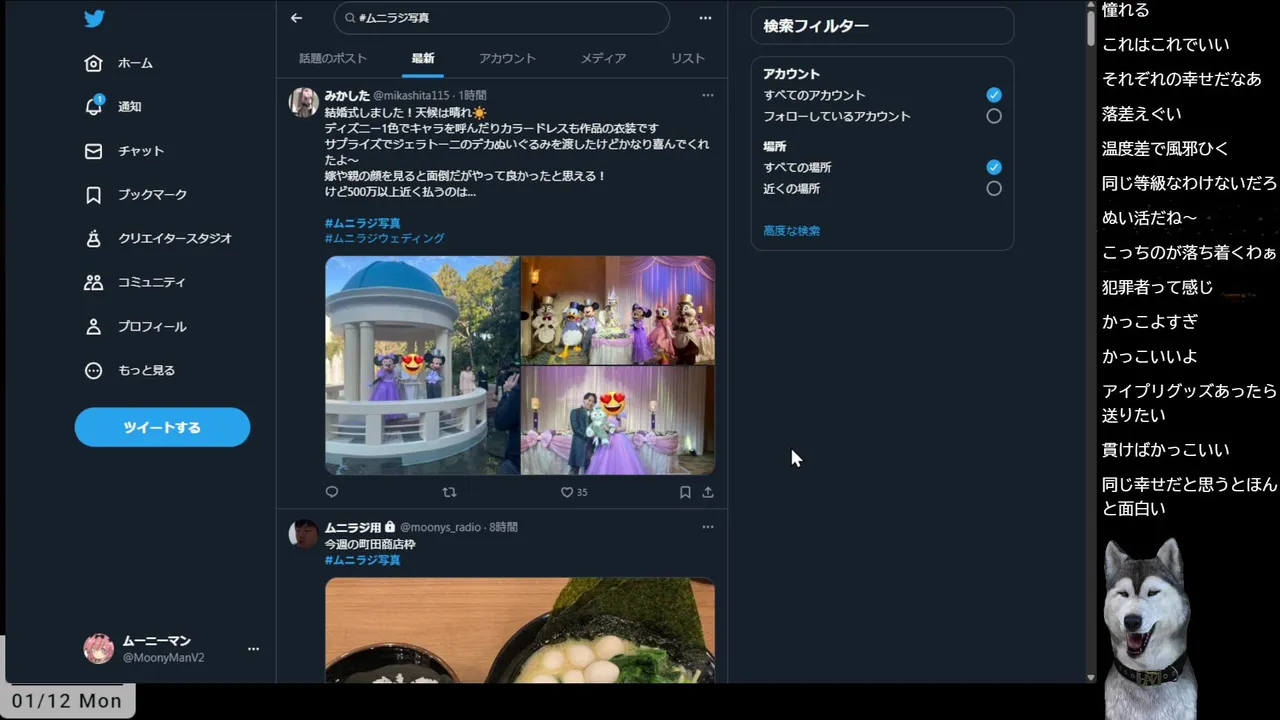The height and width of the screenshot is (720, 1280).
Task: Open #ムニラジ写真 hashtag in みかした post
Action: [362, 223]
